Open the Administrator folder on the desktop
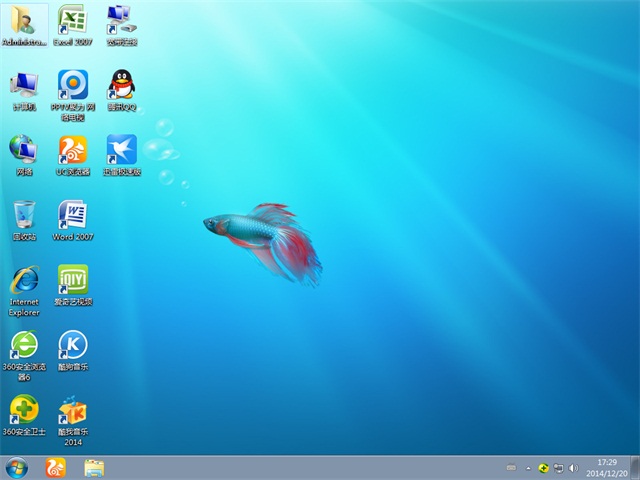 [24, 25]
